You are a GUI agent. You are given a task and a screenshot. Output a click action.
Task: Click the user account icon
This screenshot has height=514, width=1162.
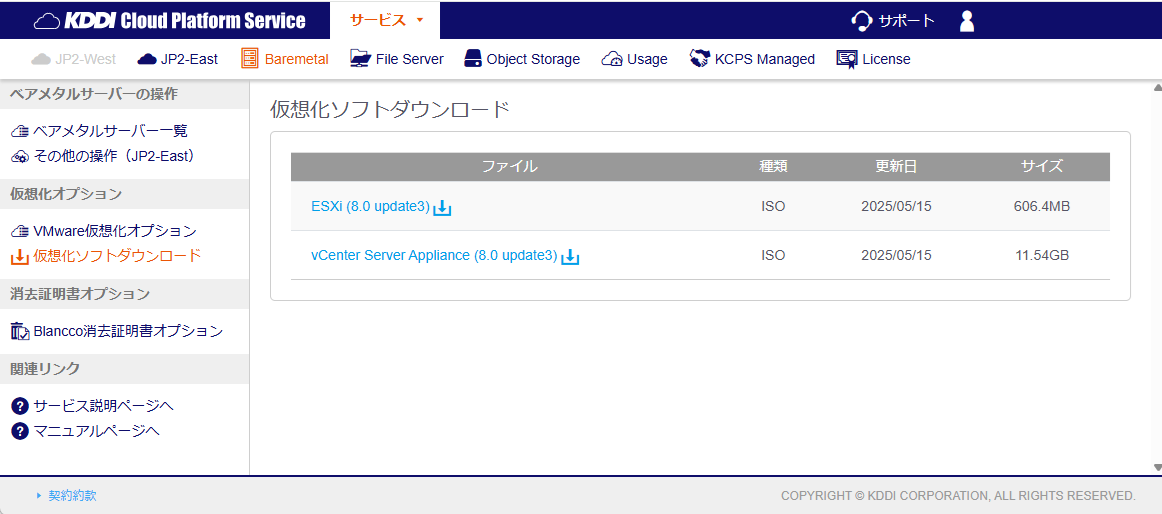[x=966, y=21]
